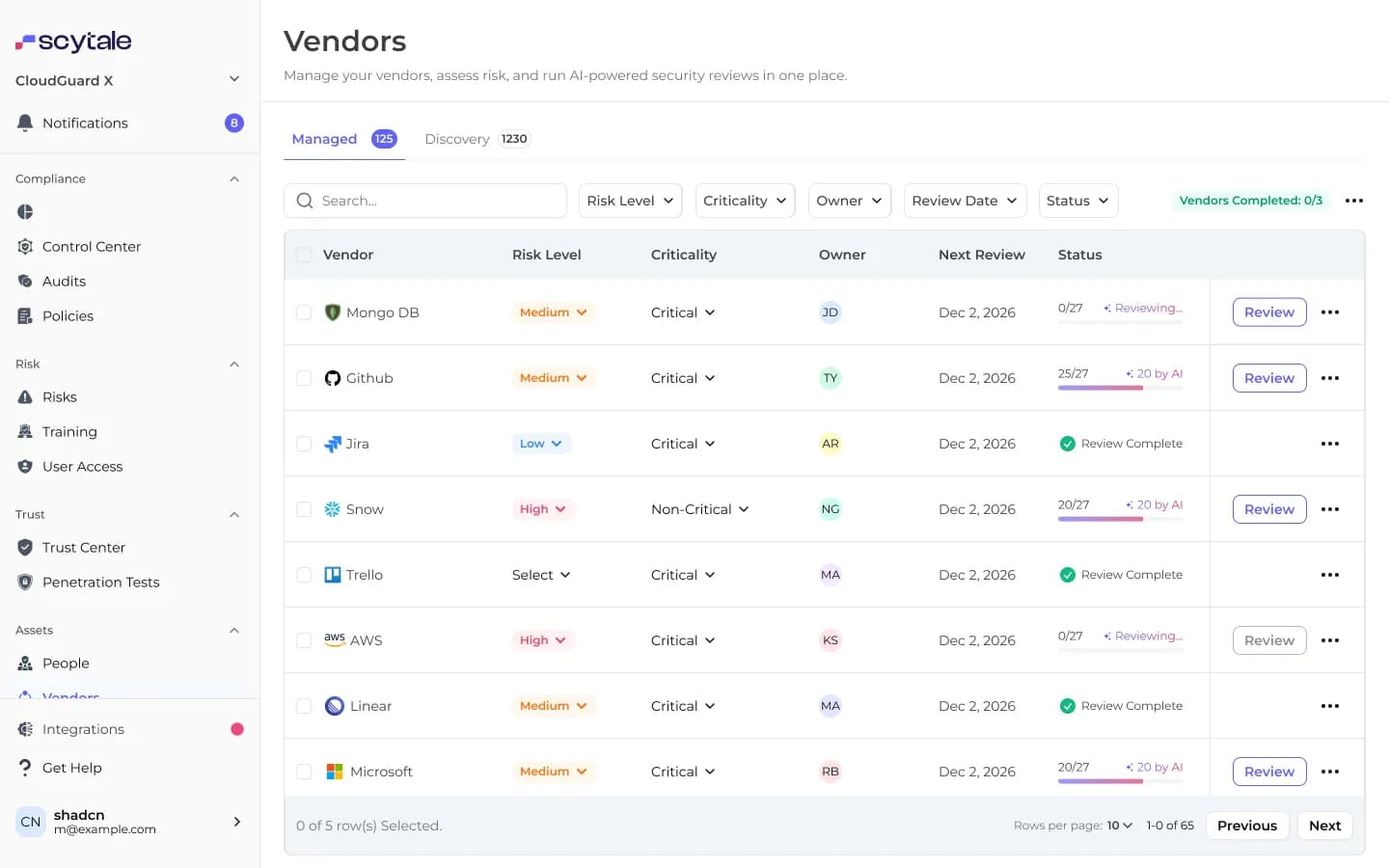Select the Microsoft row checkbox
The height and width of the screenshot is (868, 1389).
click(x=304, y=772)
